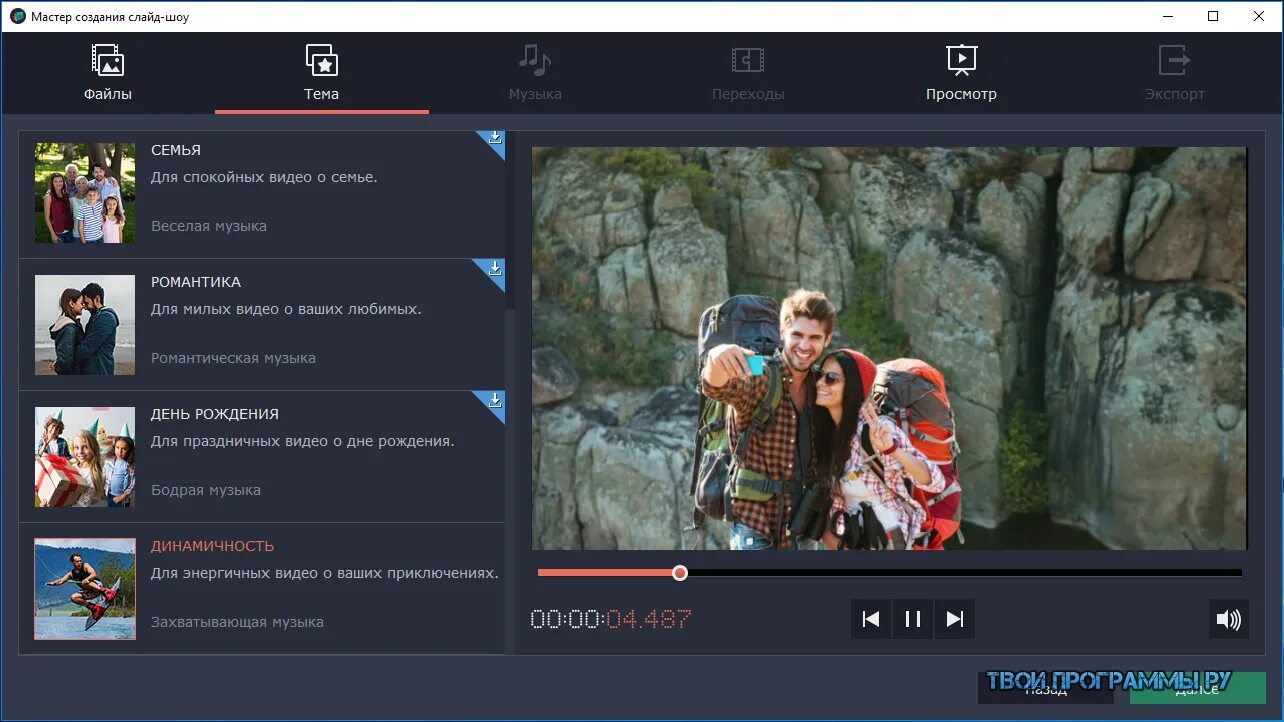1284x722 pixels.
Task: Click the Назад button
Action: point(1045,688)
